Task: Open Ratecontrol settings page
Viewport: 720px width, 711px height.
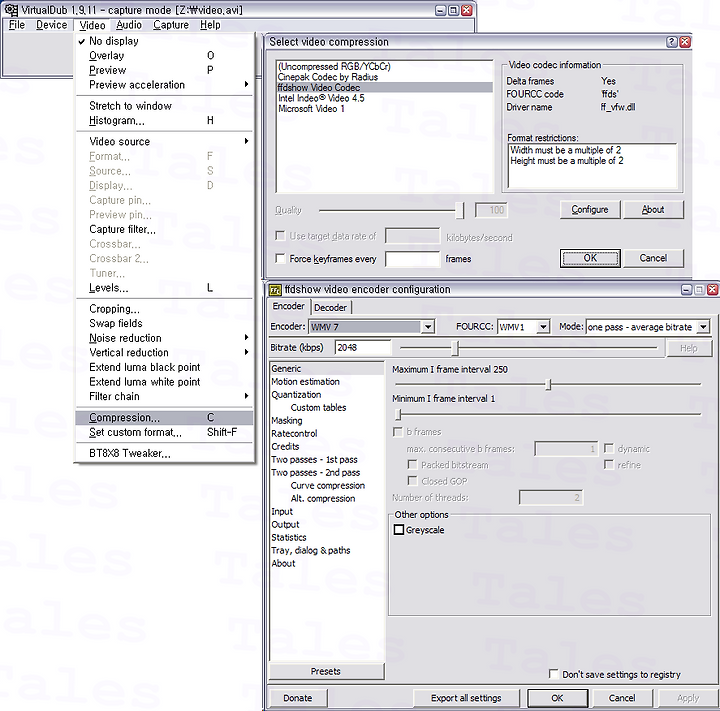Action: 294,434
